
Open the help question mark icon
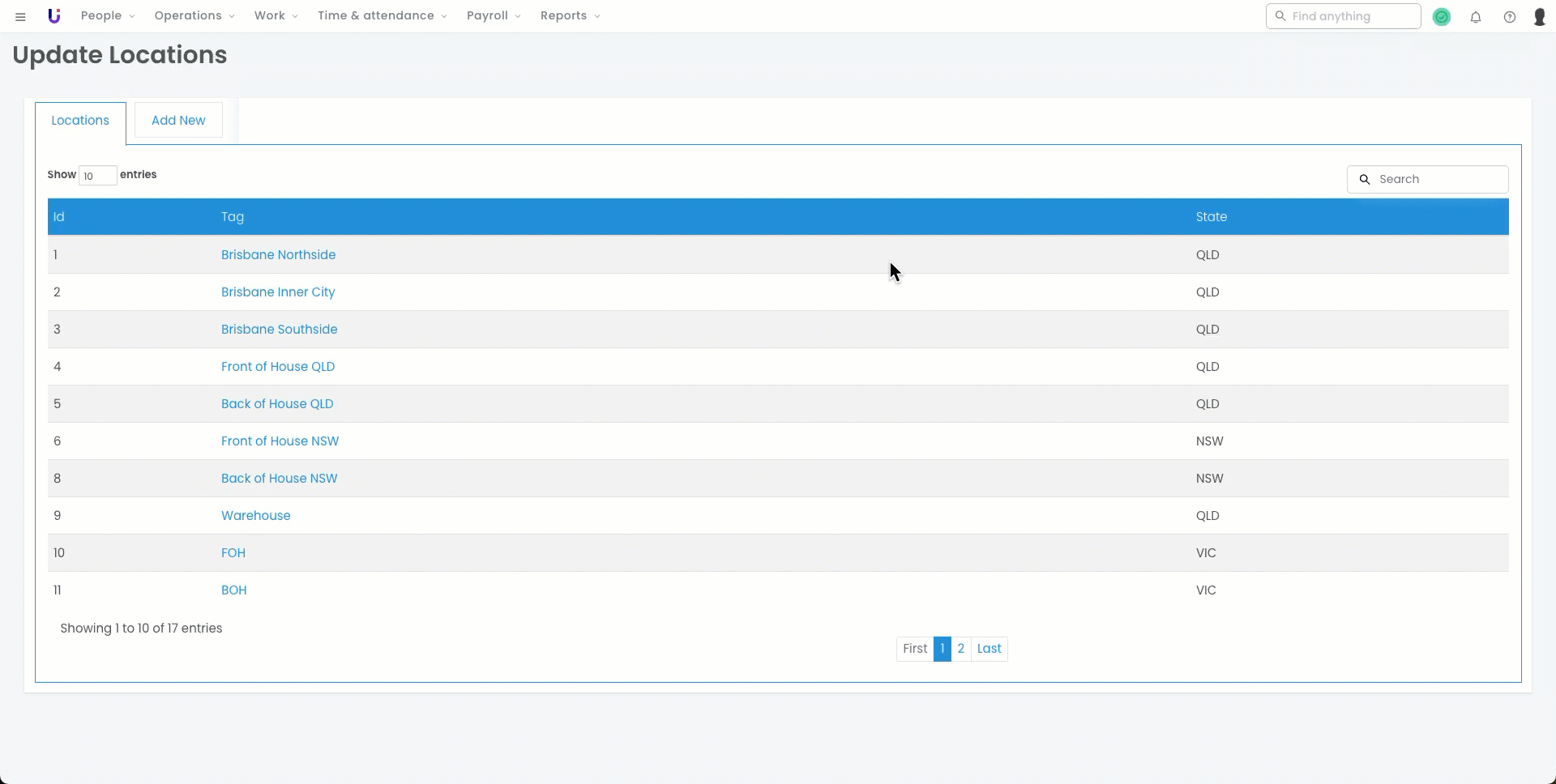pyautogui.click(x=1509, y=16)
